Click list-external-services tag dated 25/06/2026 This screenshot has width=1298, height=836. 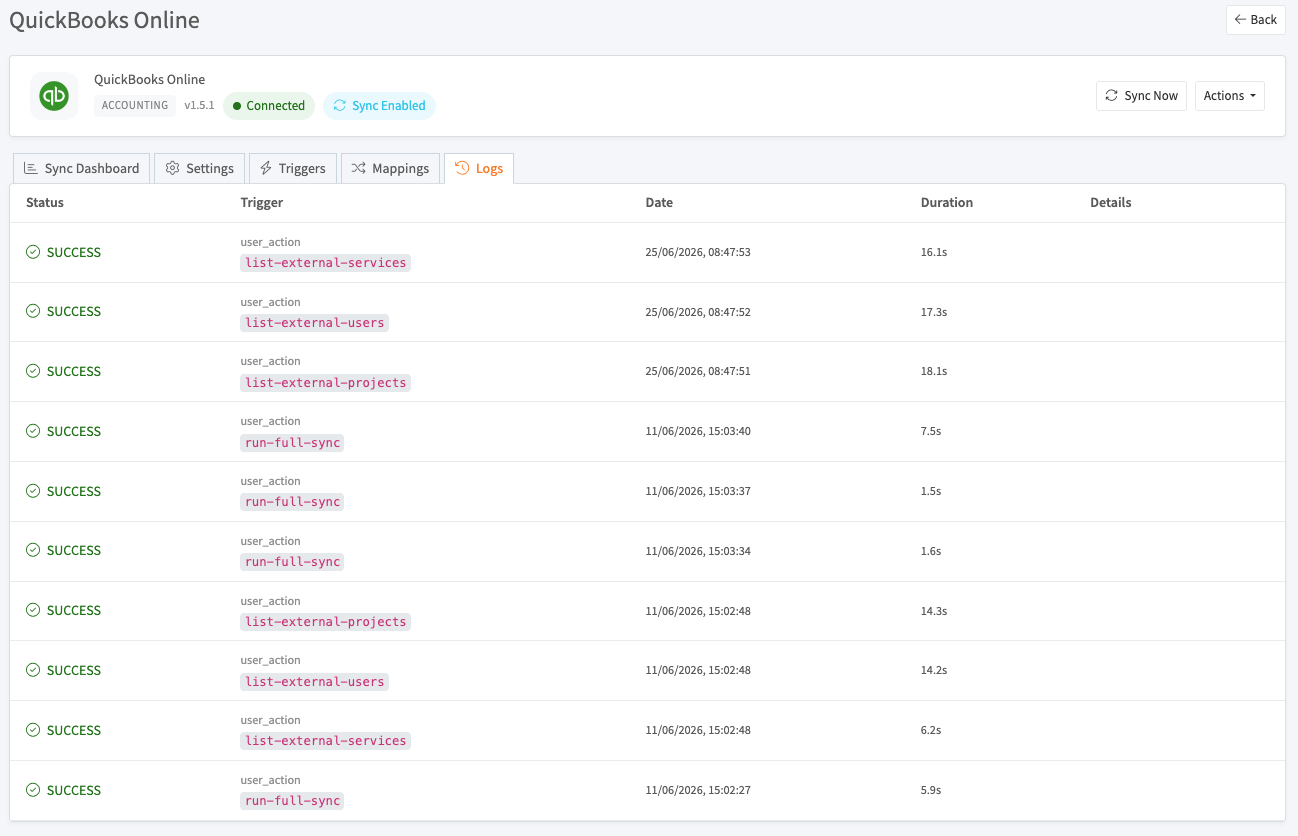point(326,263)
